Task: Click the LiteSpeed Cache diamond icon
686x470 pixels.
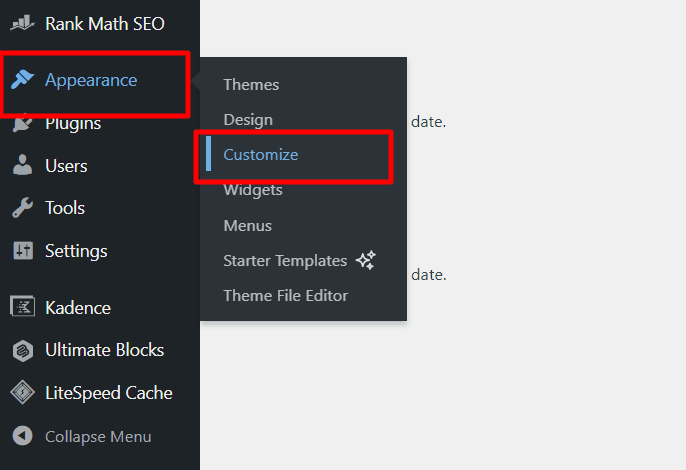Action: (22, 393)
